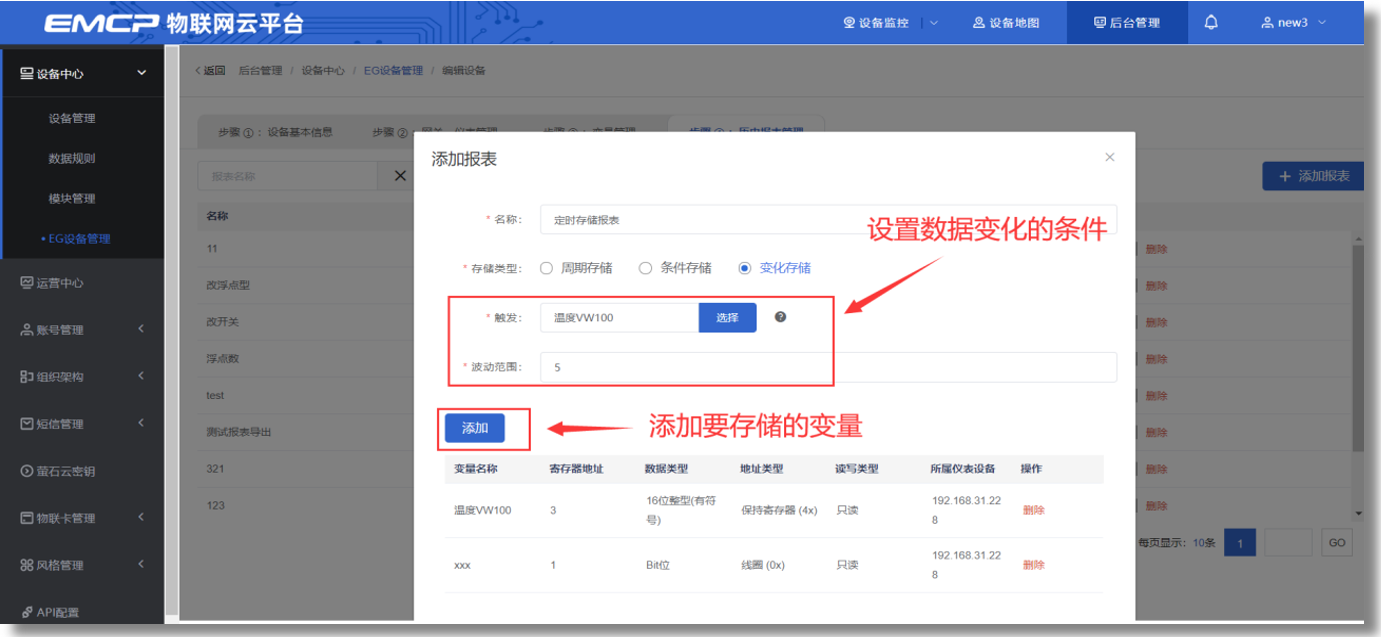Viewport: 1381px width, 637px height.
Task: Open the 10条 per-page selector
Action: tap(1204, 543)
